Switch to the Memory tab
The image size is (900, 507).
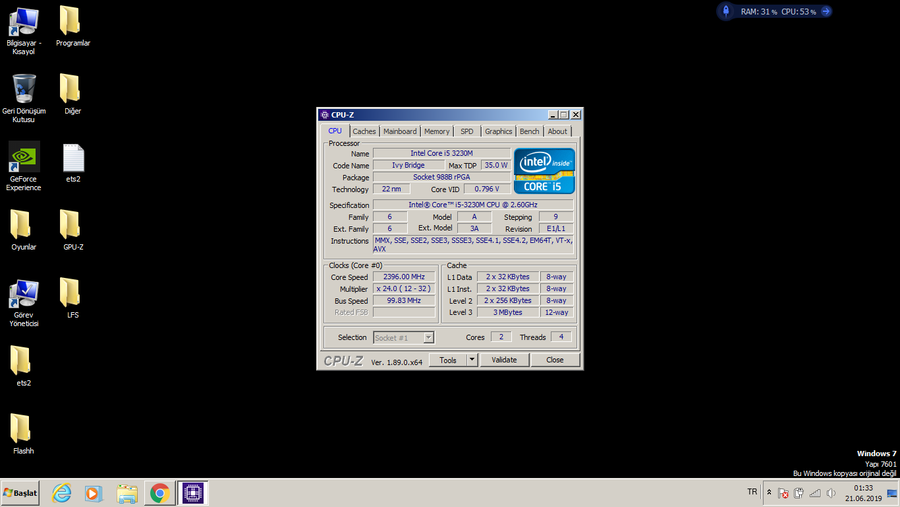tap(437, 131)
